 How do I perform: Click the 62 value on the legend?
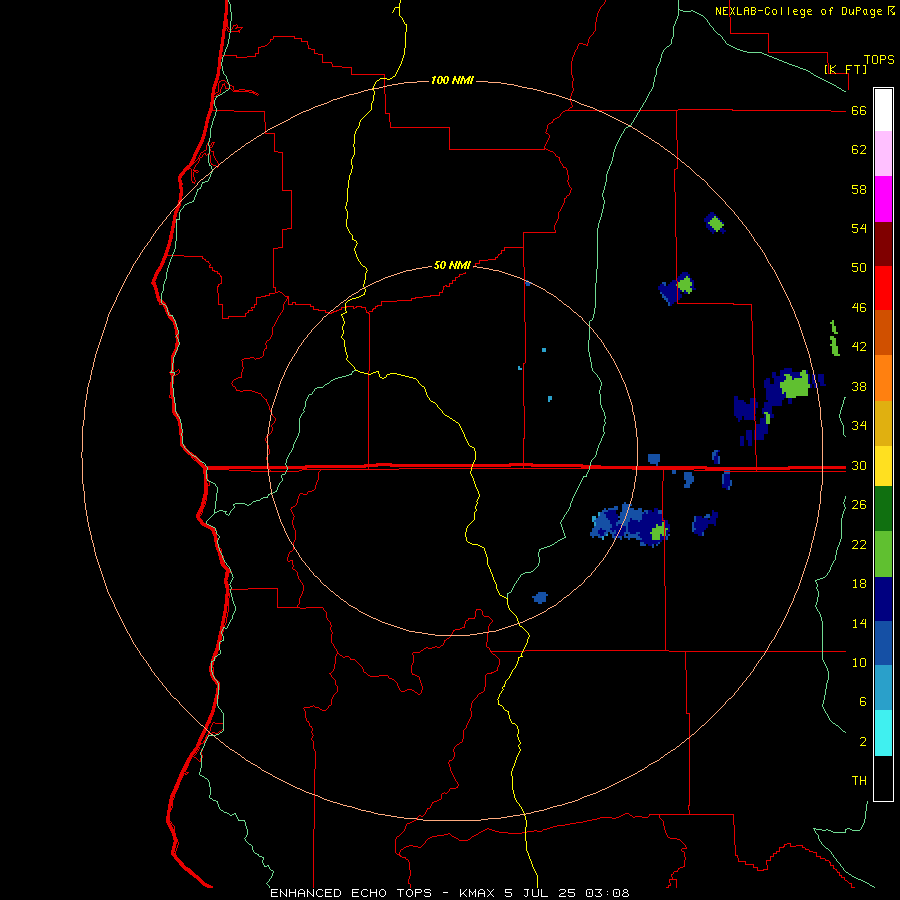pyautogui.click(x=859, y=150)
